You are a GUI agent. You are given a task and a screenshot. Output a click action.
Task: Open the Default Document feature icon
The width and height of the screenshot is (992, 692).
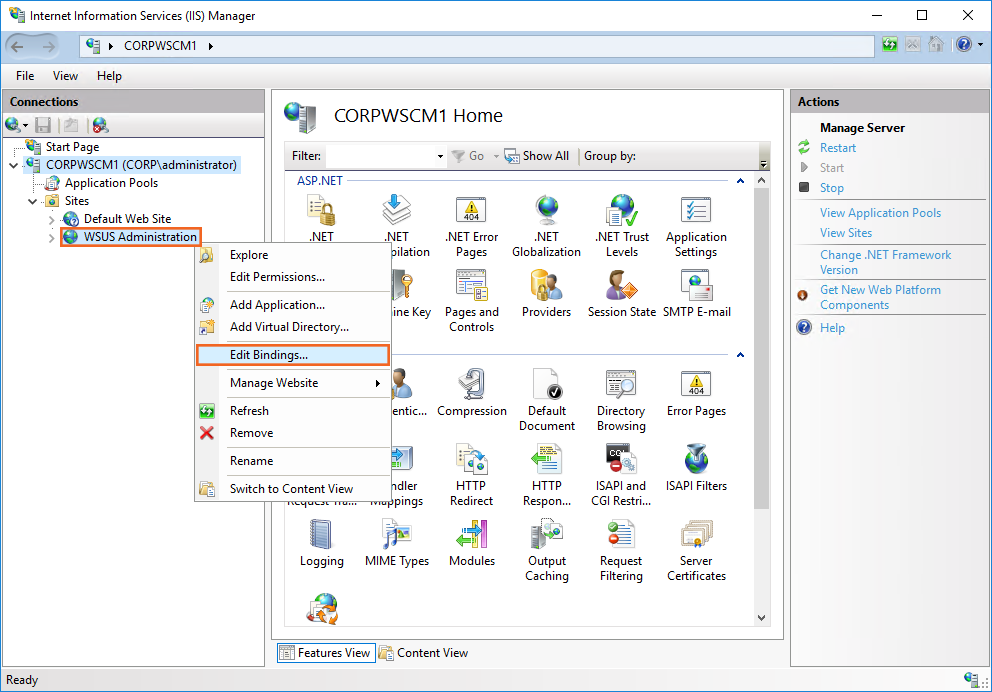546,399
